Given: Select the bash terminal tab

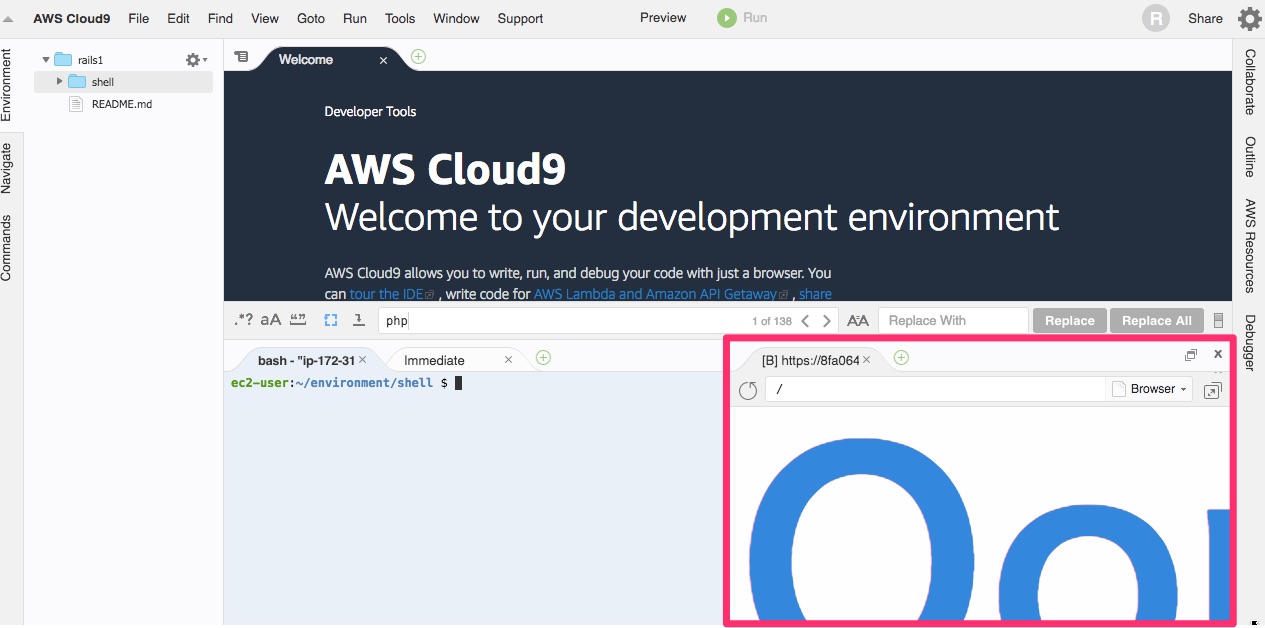Looking at the screenshot, I should (304, 360).
